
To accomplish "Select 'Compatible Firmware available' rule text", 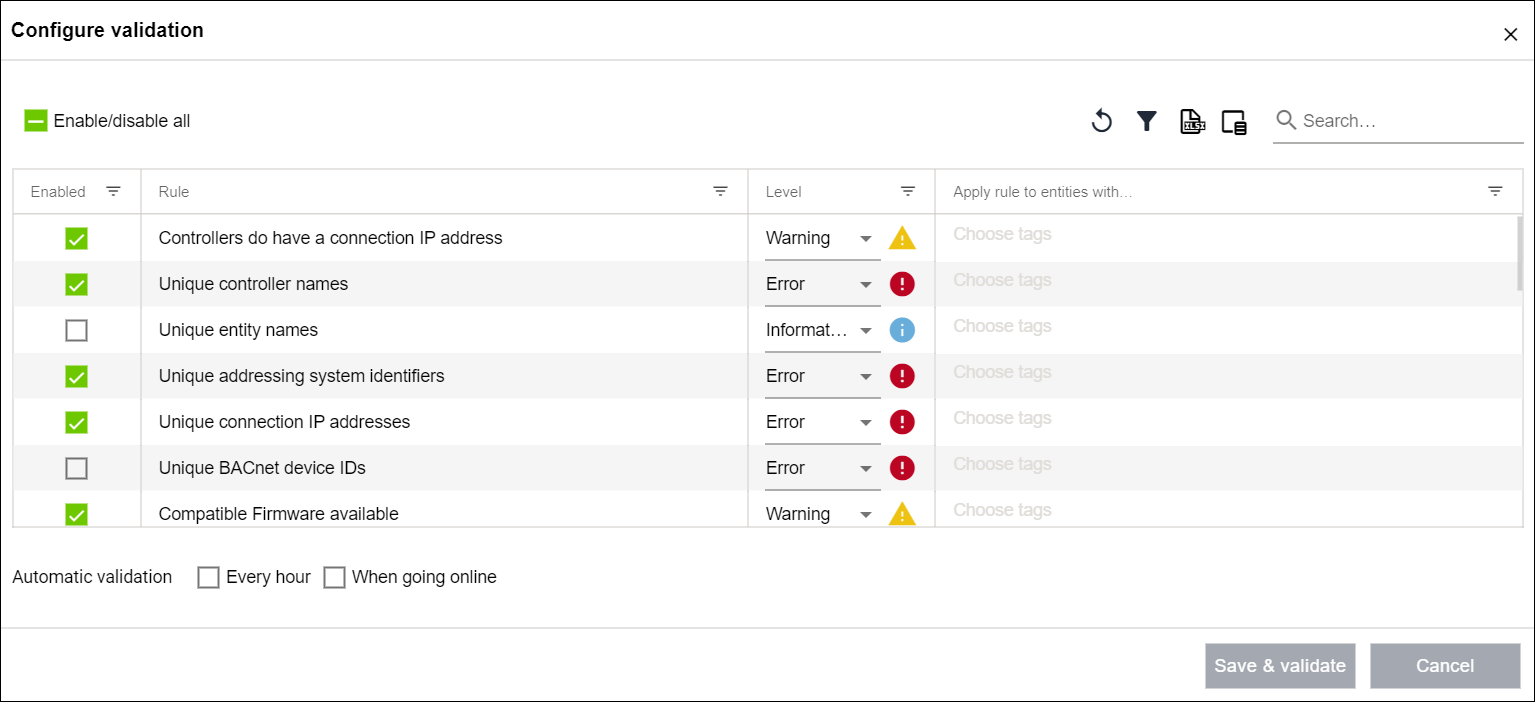I will [x=279, y=514].
